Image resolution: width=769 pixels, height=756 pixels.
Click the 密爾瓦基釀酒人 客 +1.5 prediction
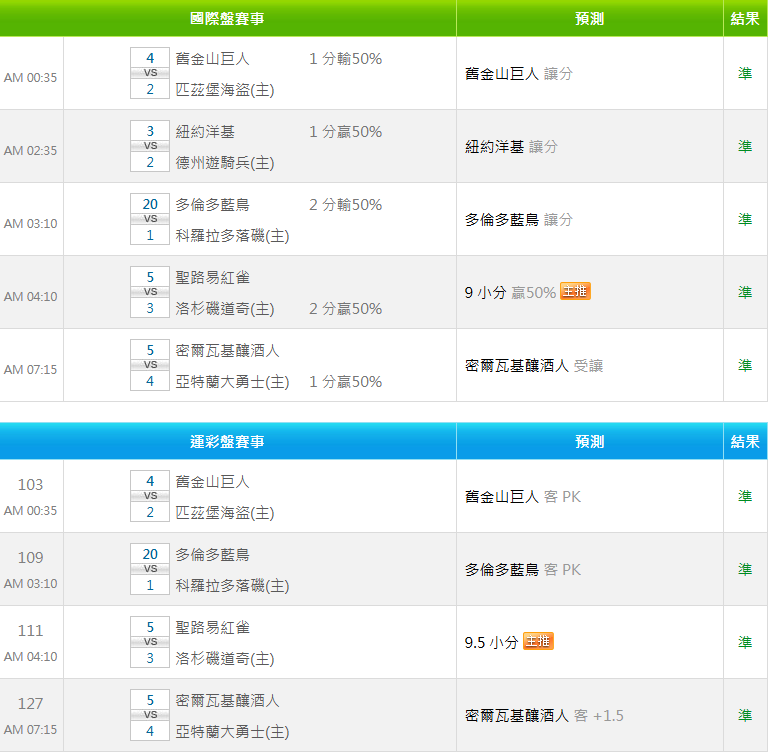pyautogui.click(x=544, y=716)
